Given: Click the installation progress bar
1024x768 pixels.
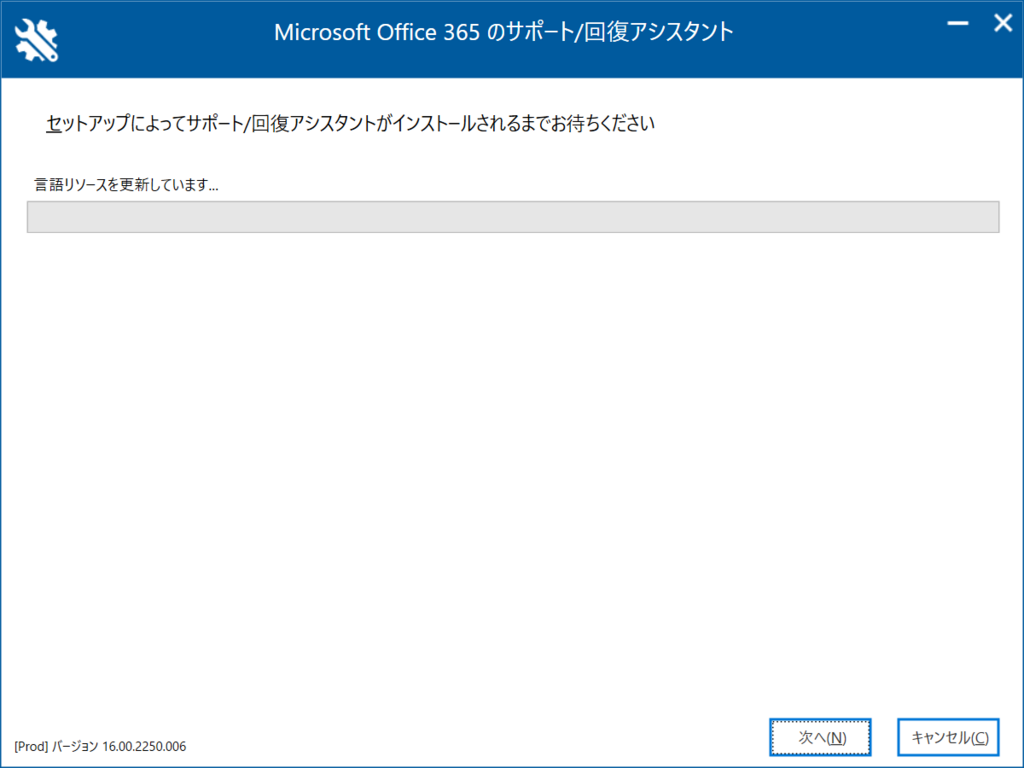Looking at the screenshot, I should (513, 217).
